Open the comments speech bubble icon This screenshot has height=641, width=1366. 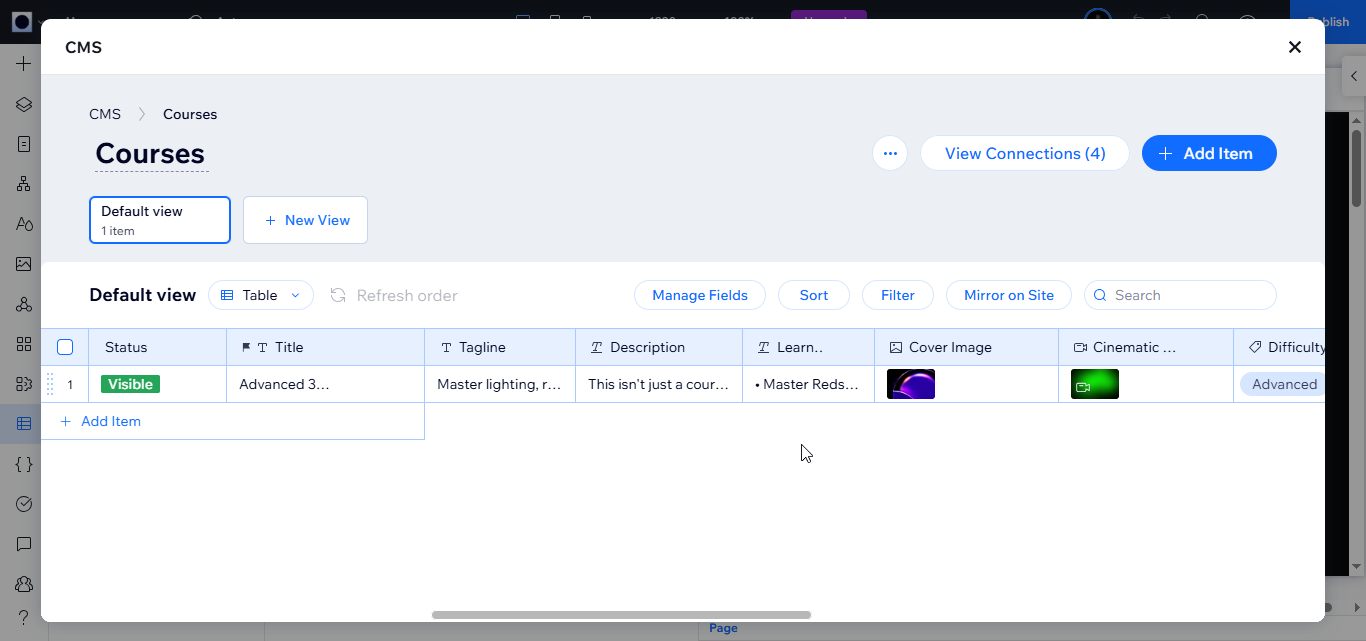pyautogui.click(x=24, y=544)
